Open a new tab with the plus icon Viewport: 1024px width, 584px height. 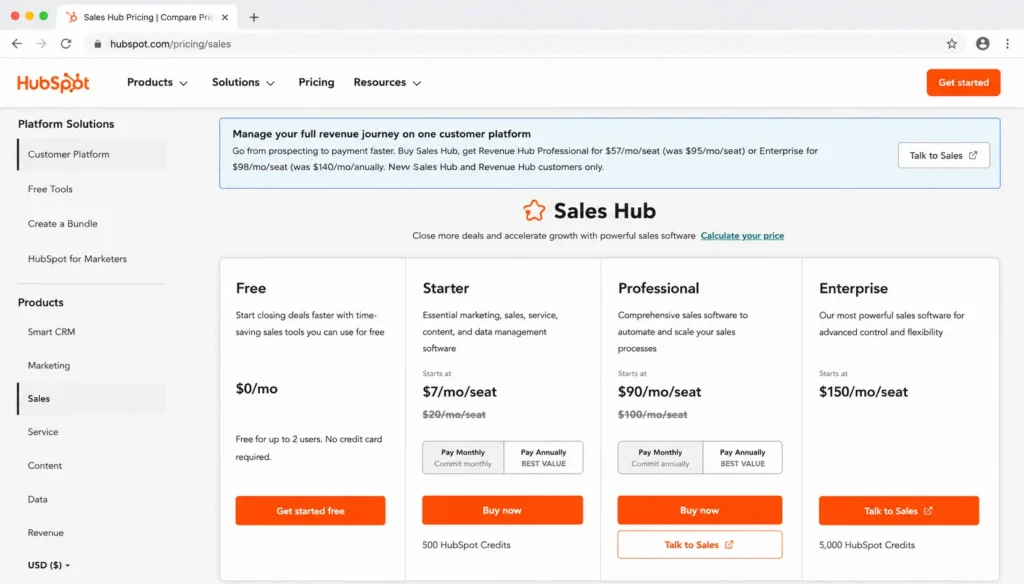254,18
